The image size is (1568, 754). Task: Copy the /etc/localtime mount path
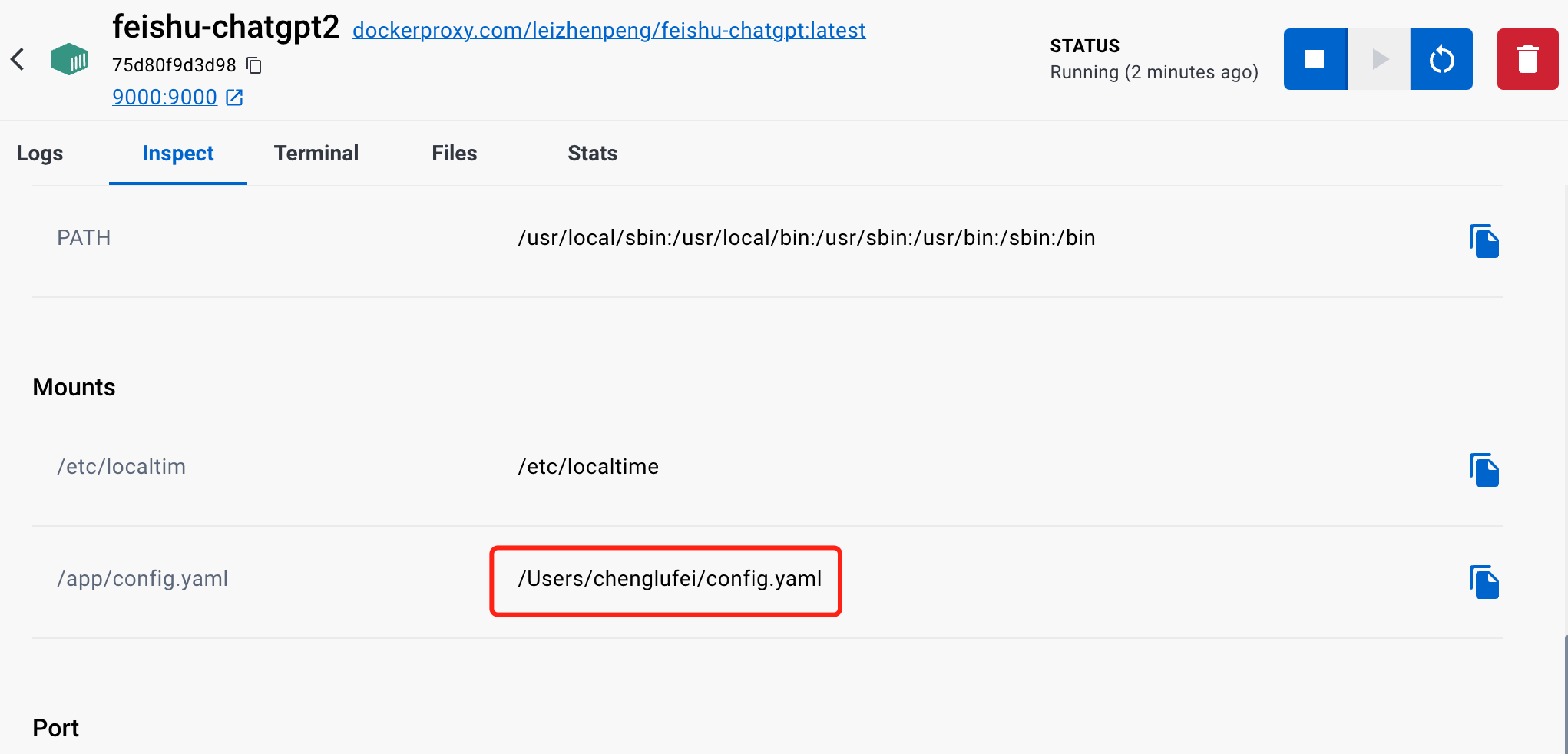(x=1484, y=469)
